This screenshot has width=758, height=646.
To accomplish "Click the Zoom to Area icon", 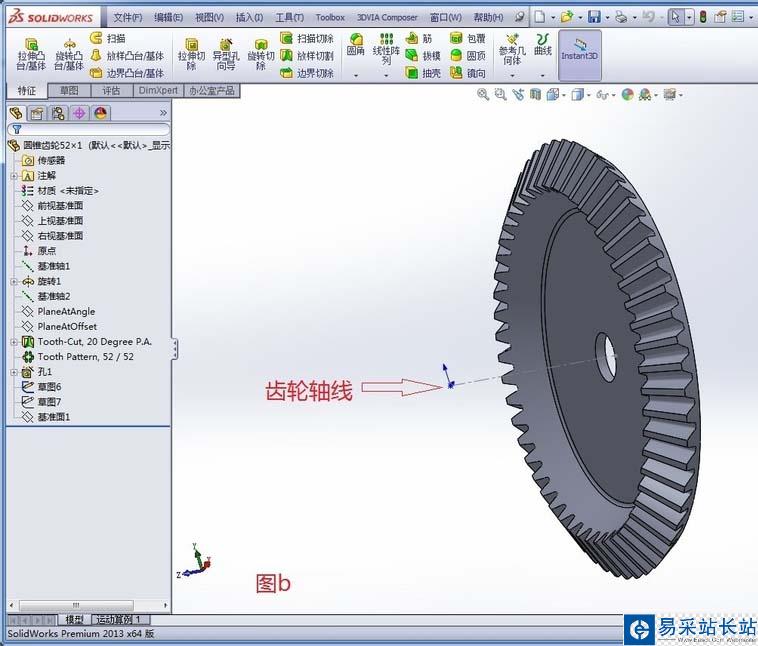I will coord(500,94).
